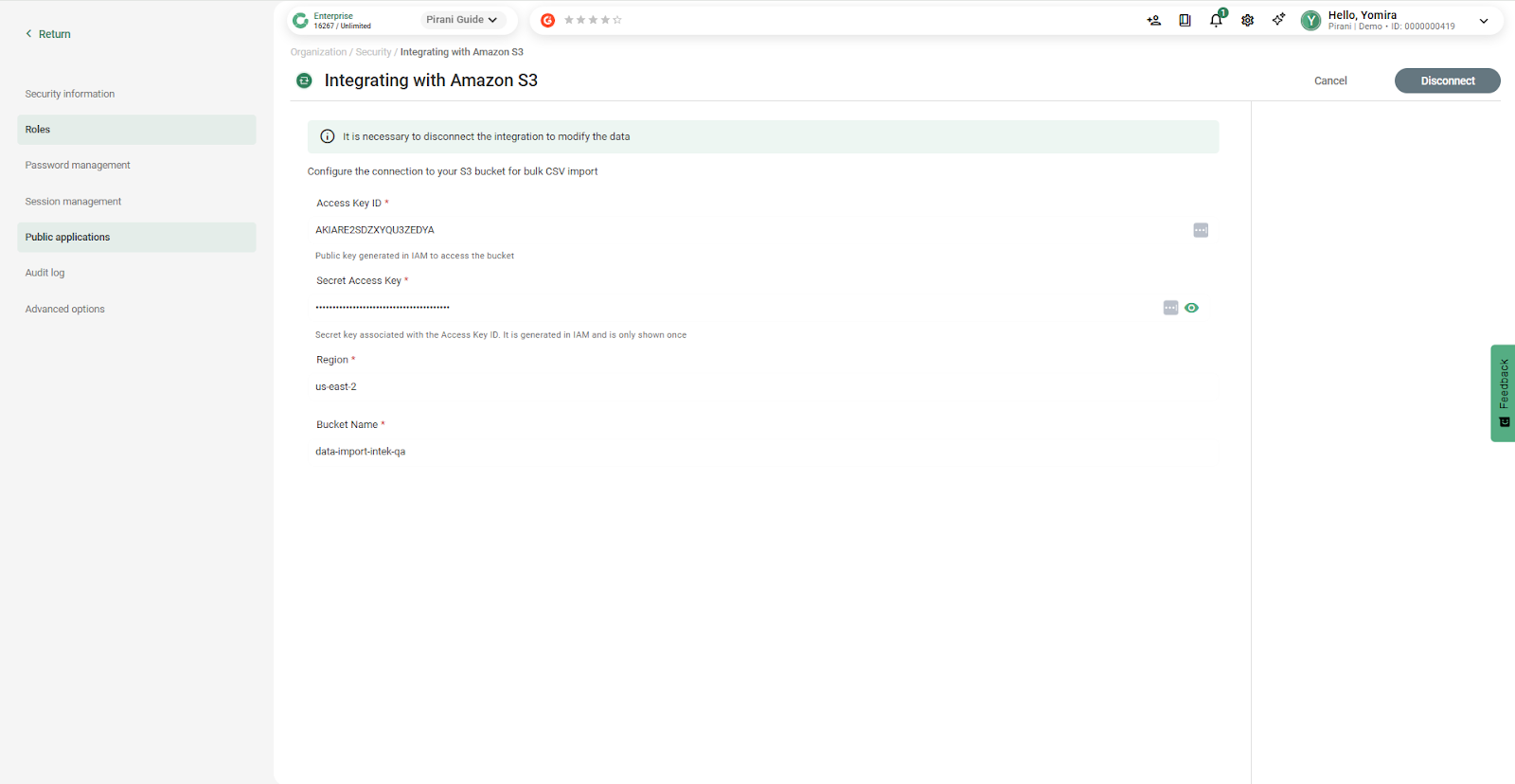Click the add user icon

(x=1153, y=20)
